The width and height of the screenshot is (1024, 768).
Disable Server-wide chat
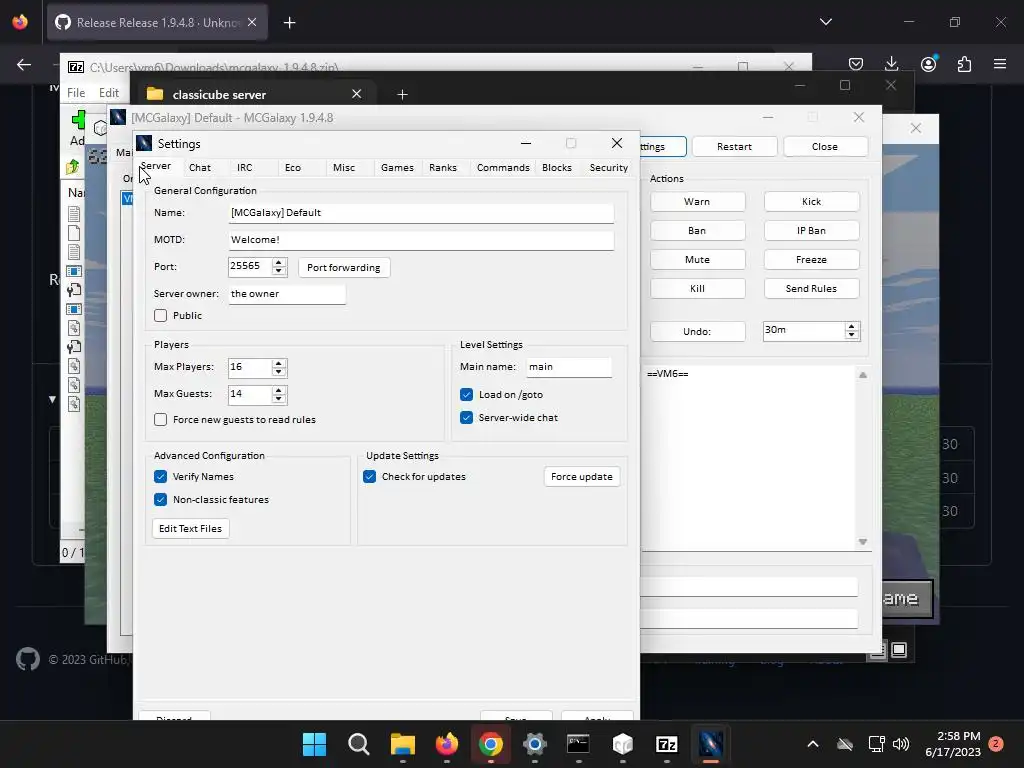(x=466, y=417)
